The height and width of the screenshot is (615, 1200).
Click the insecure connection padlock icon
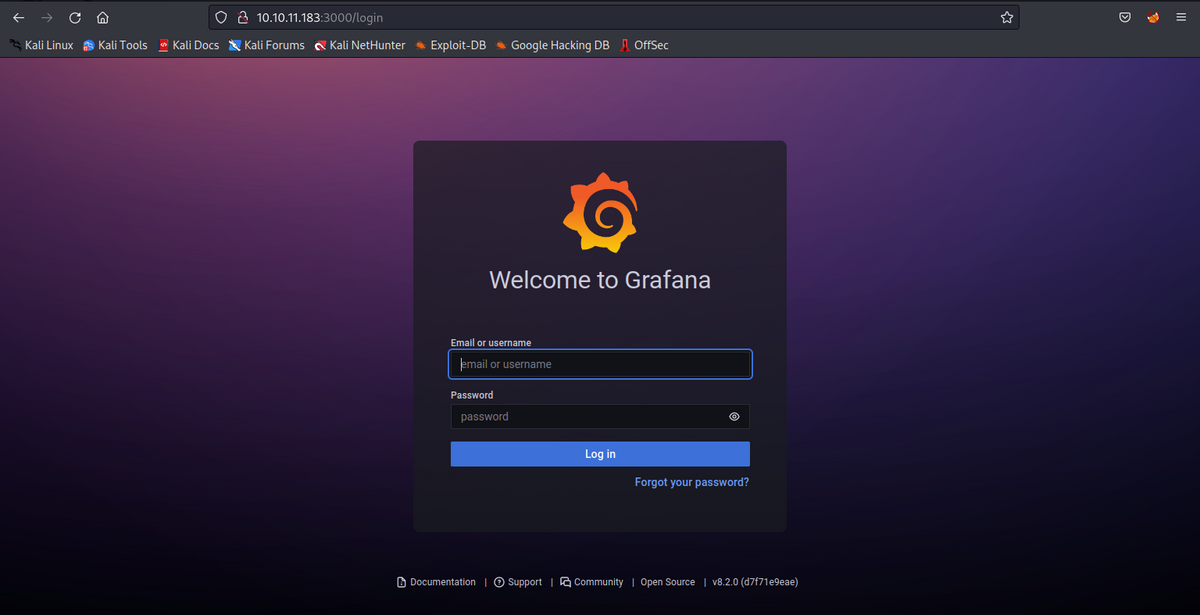242,18
